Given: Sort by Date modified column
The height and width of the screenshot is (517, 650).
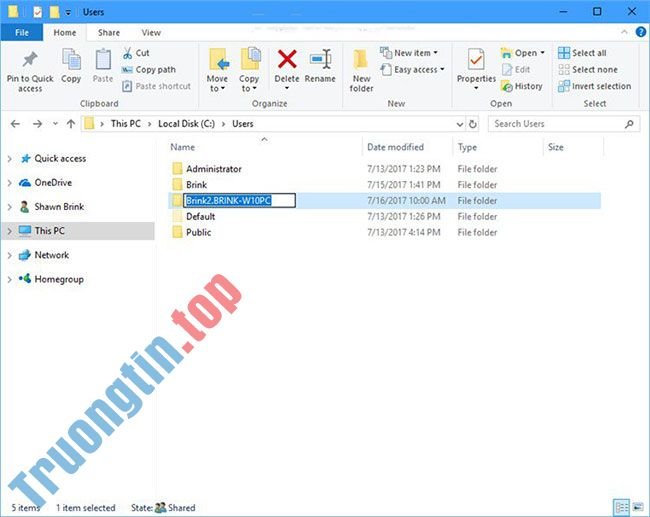Looking at the screenshot, I should click(395, 147).
